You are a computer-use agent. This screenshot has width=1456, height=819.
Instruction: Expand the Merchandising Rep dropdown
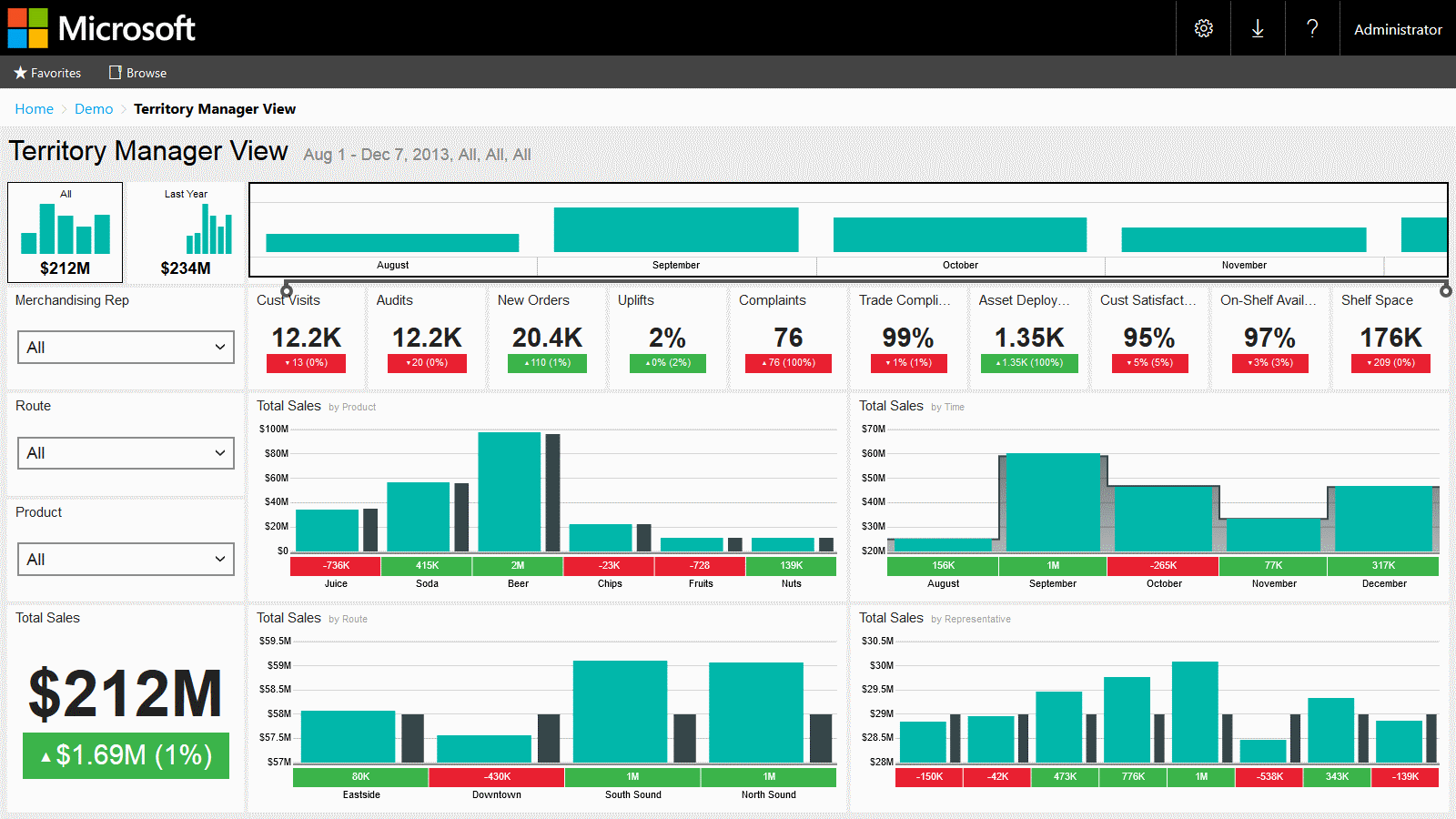126,347
